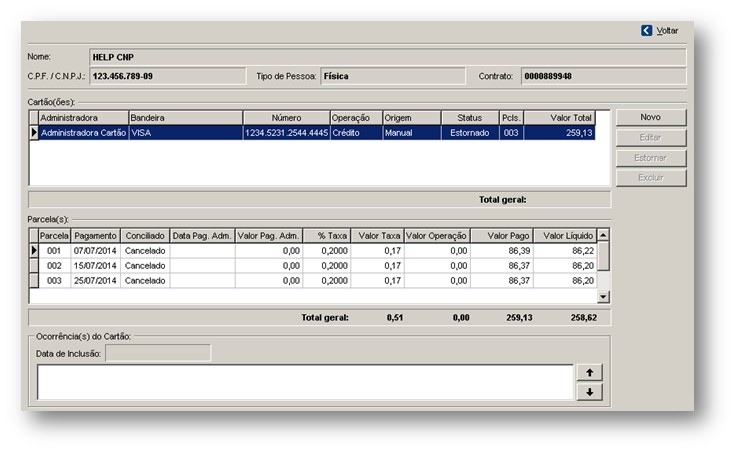Select the Administradora column header
The height and width of the screenshot is (453, 736).
pos(84,118)
